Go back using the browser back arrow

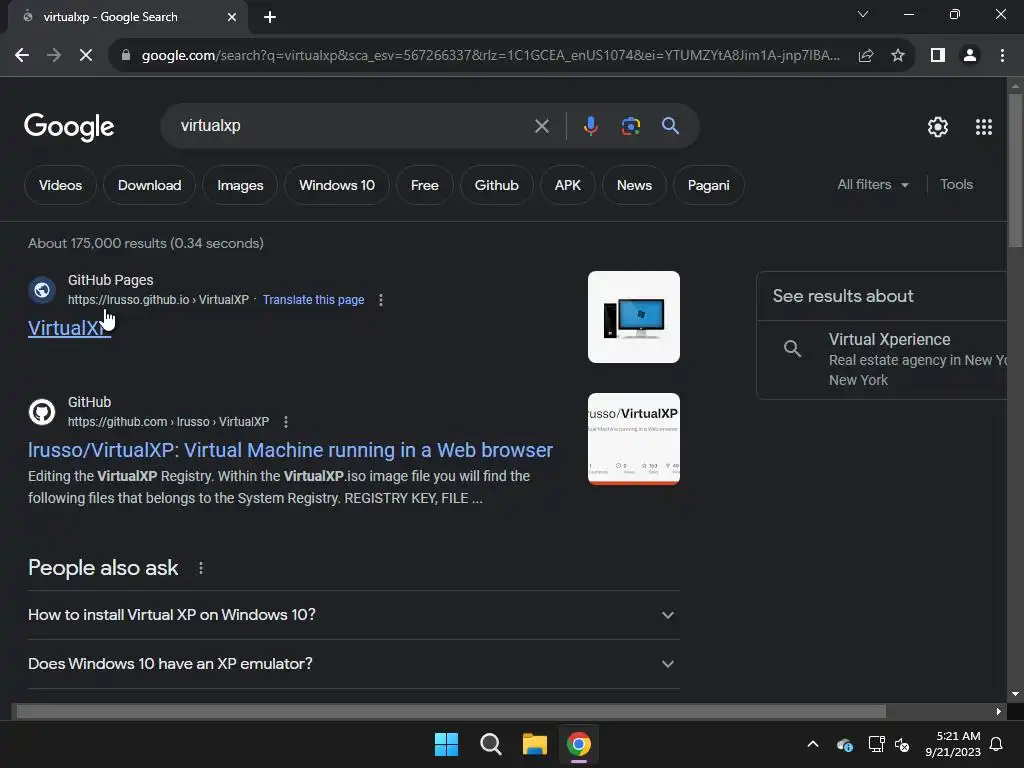(22, 56)
